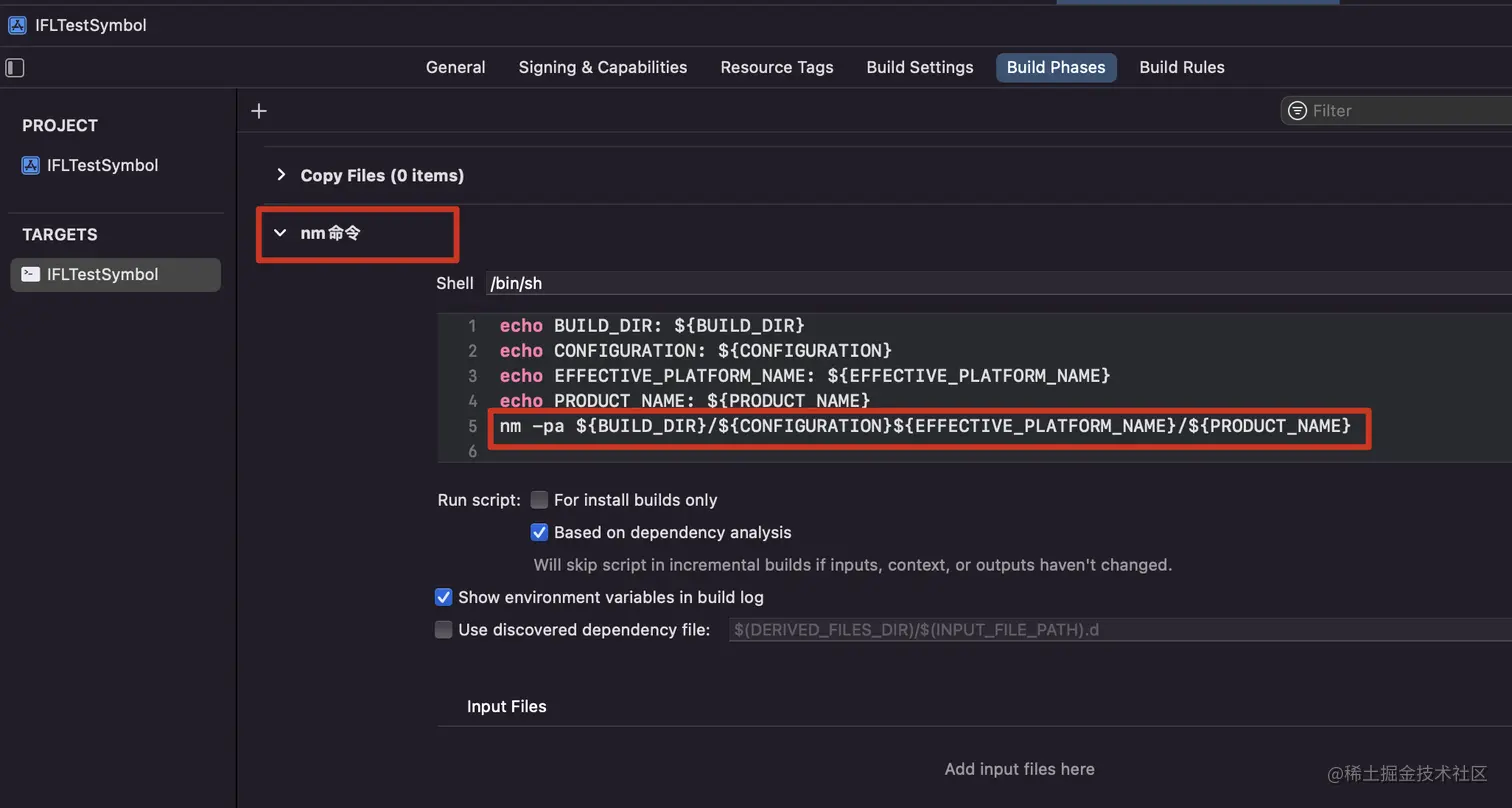1512x808 pixels.
Task: Toggle Show environment variables in build log
Action: pos(443,597)
